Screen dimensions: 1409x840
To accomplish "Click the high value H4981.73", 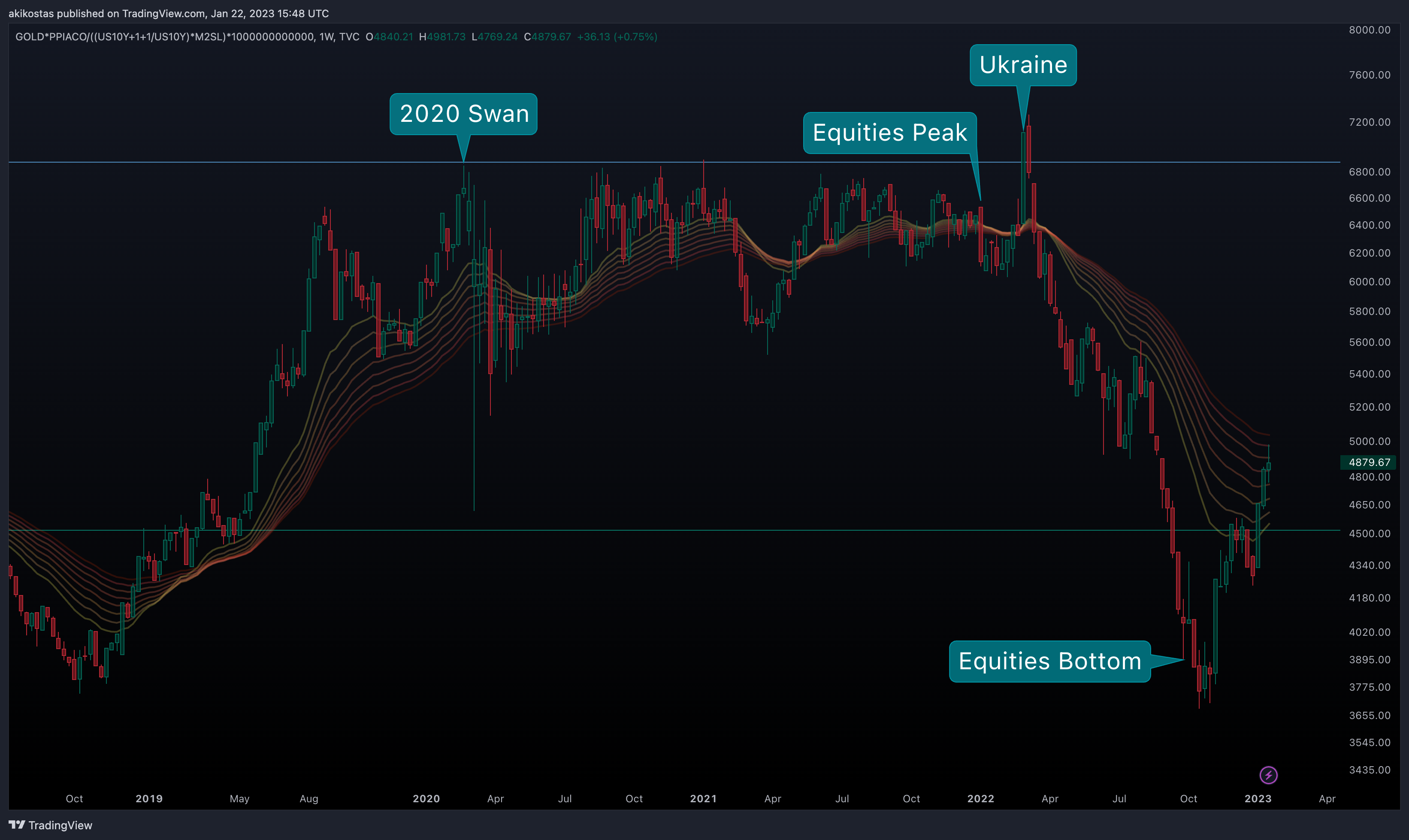I will 442,37.
